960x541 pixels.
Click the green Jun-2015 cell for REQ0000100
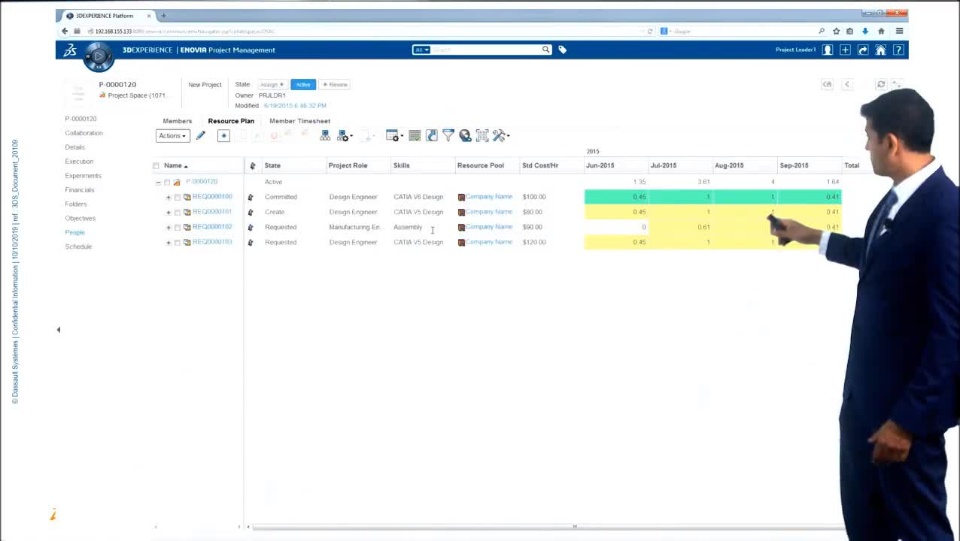[x=617, y=196]
